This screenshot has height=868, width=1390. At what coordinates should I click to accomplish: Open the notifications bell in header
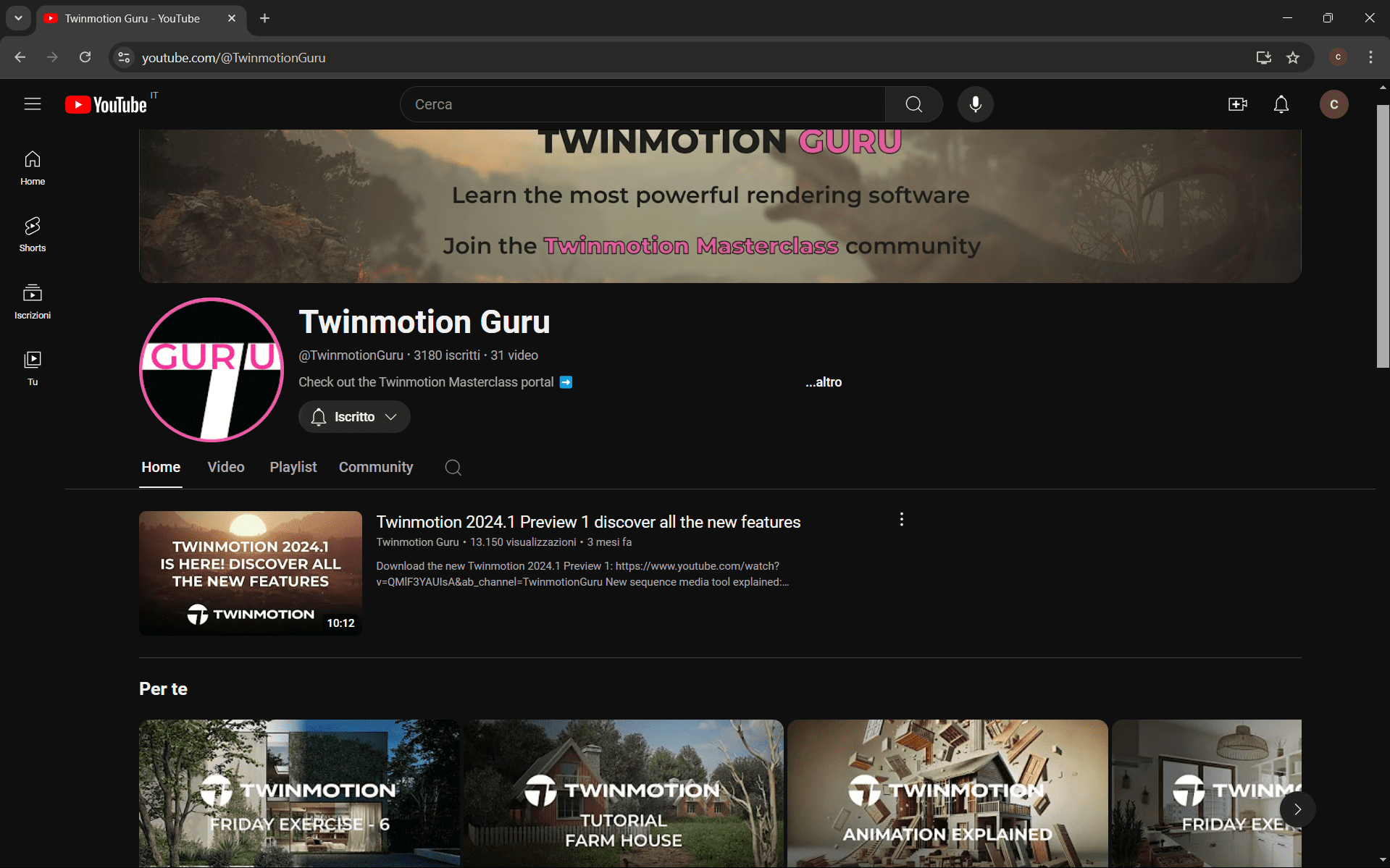tap(1281, 104)
